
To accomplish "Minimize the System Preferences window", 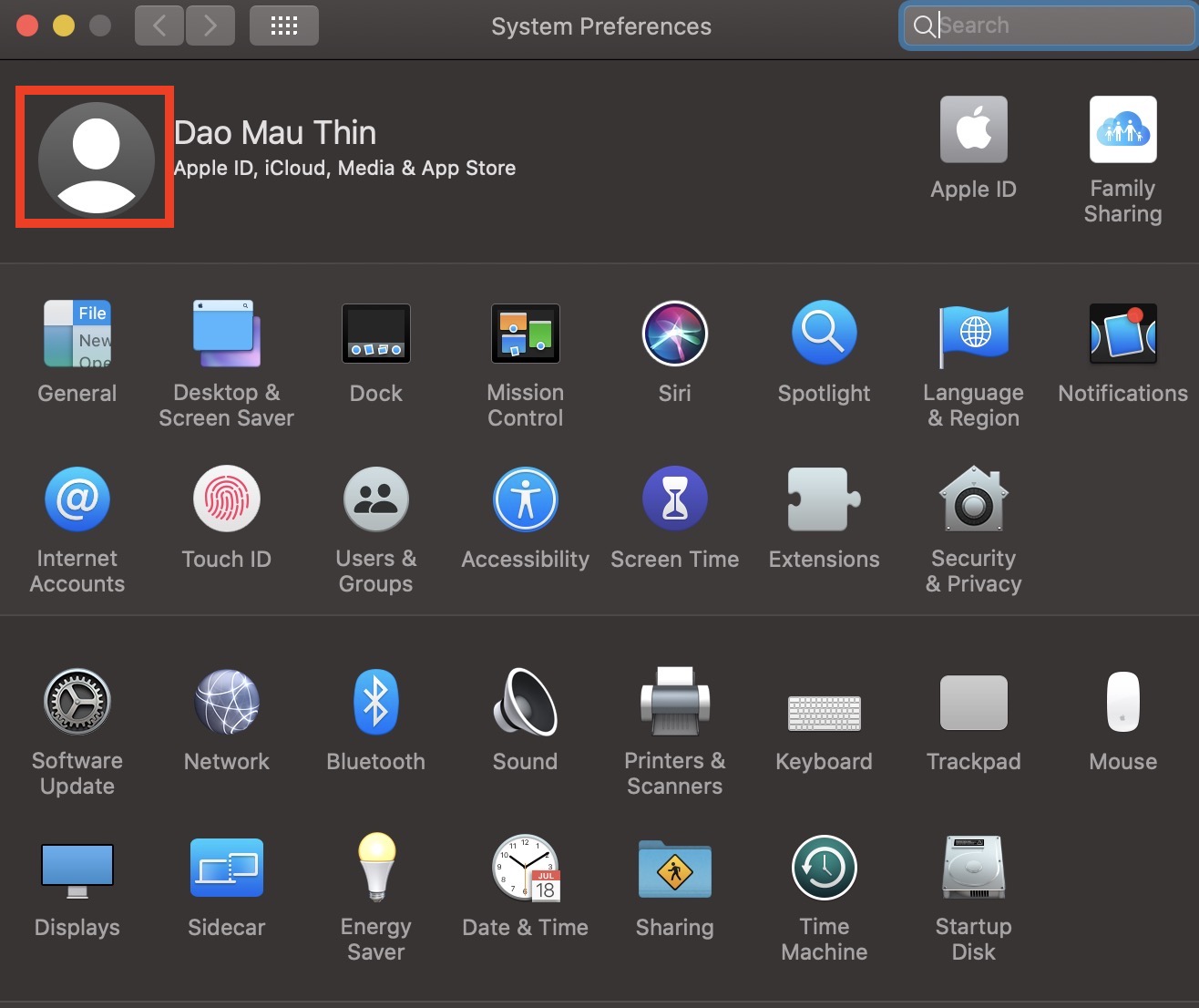I will tap(64, 25).
